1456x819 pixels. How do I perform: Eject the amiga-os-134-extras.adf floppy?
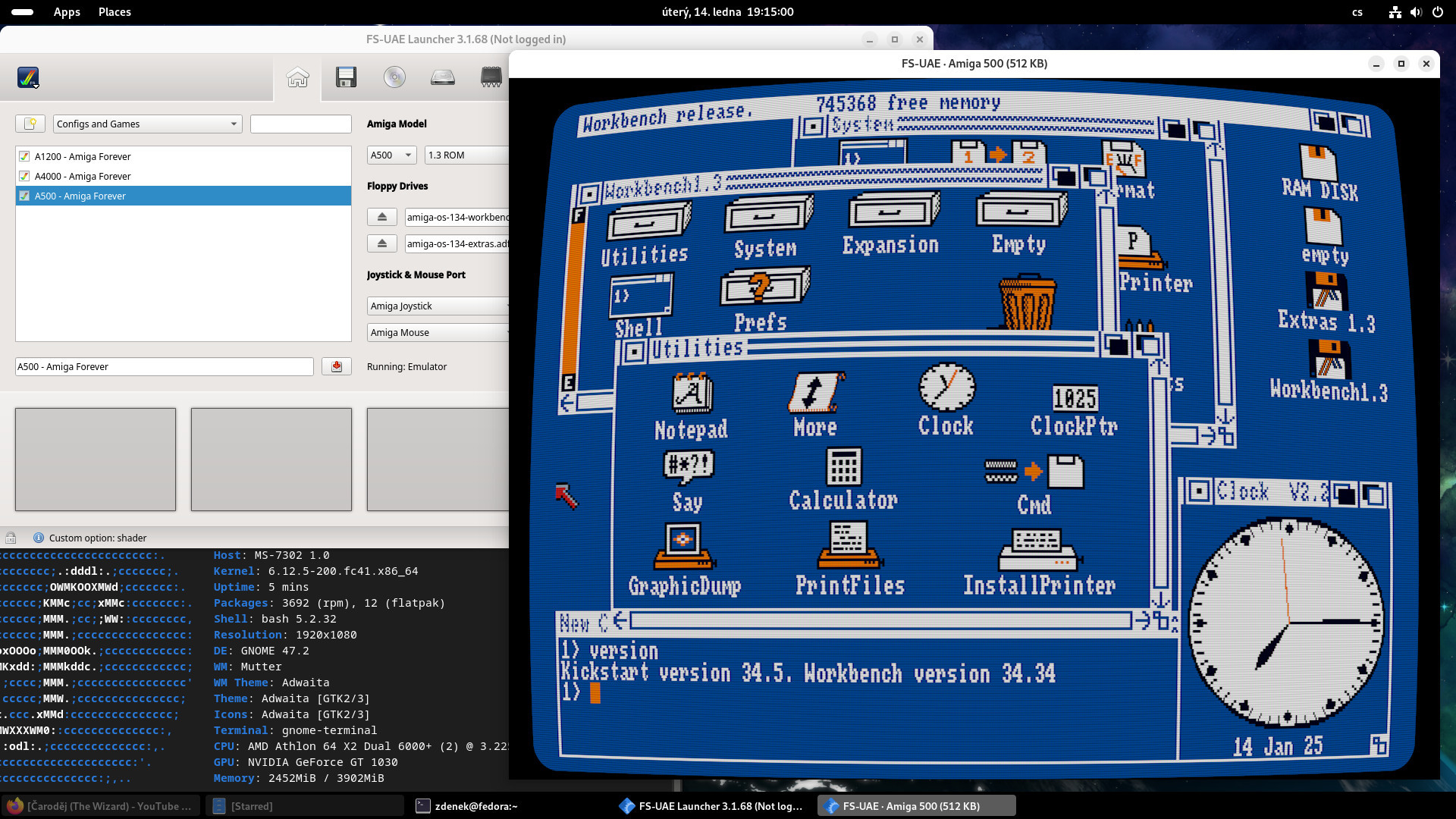382,243
